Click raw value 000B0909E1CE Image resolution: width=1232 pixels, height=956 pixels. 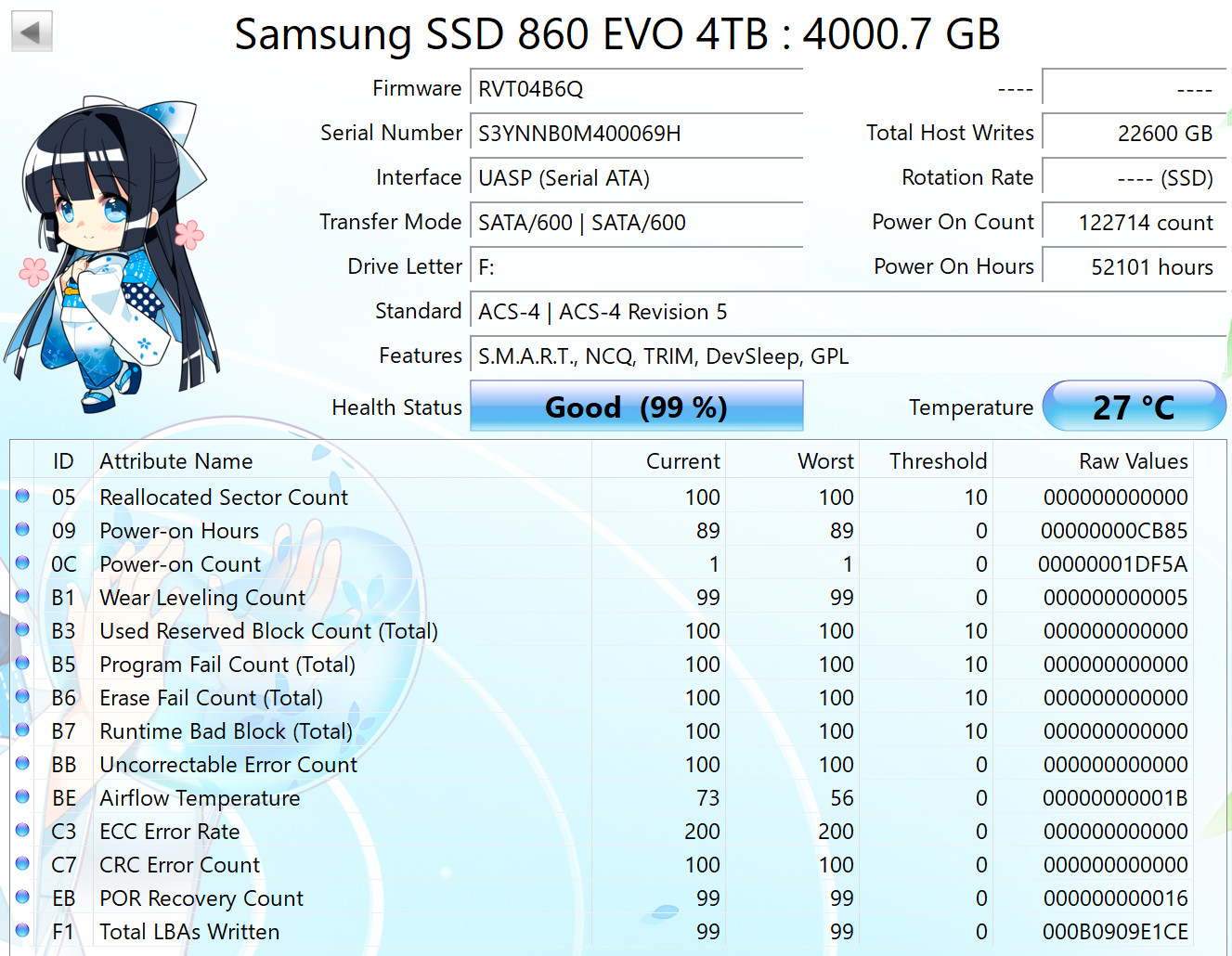[x=1115, y=932]
